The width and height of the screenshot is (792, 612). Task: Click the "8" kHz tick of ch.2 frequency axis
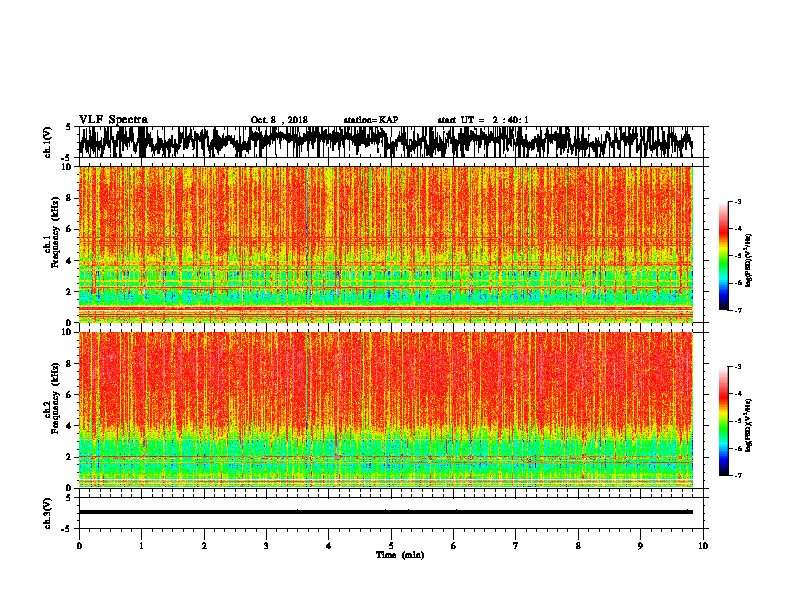click(70, 364)
